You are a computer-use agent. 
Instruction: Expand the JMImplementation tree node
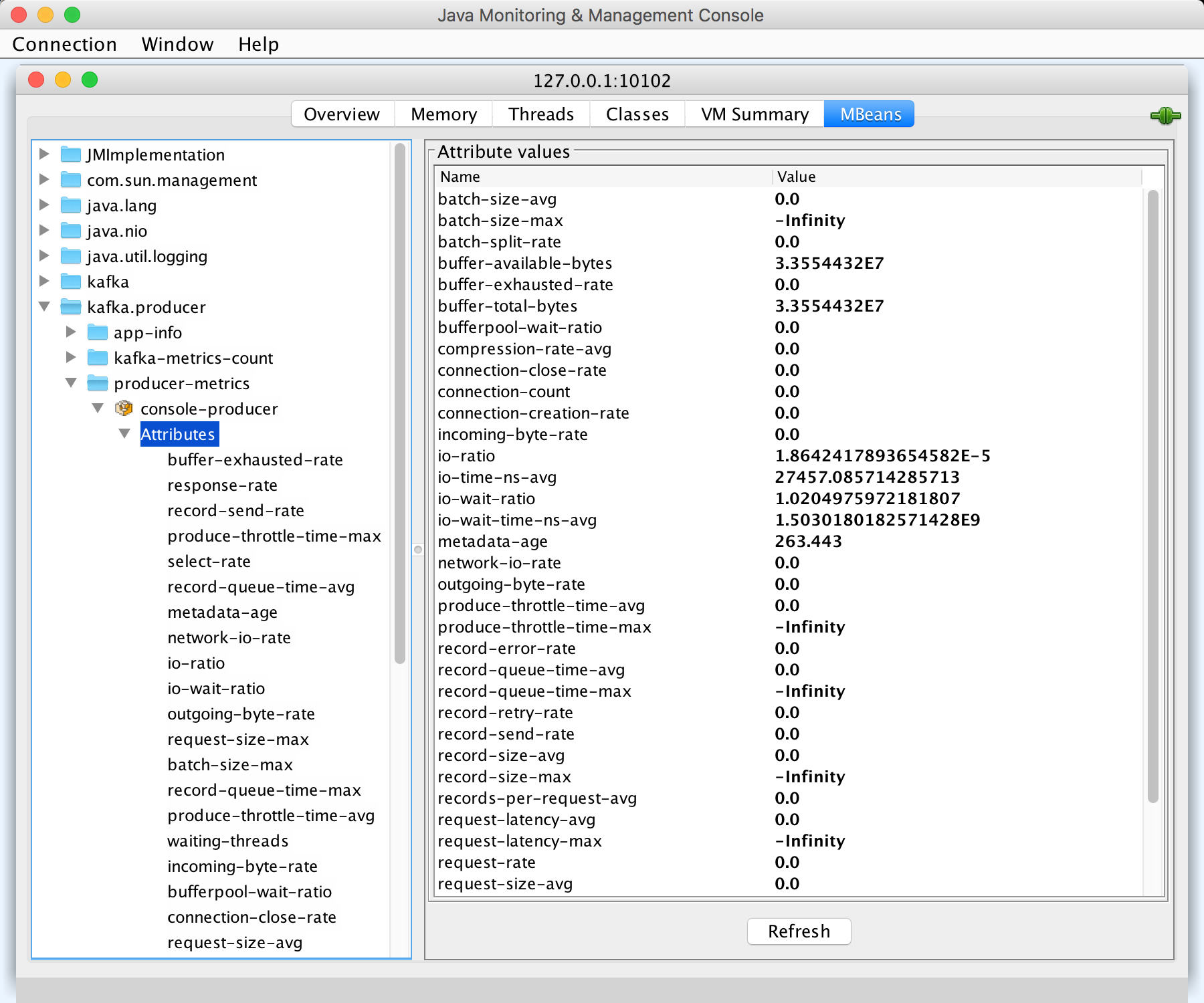pos(44,154)
